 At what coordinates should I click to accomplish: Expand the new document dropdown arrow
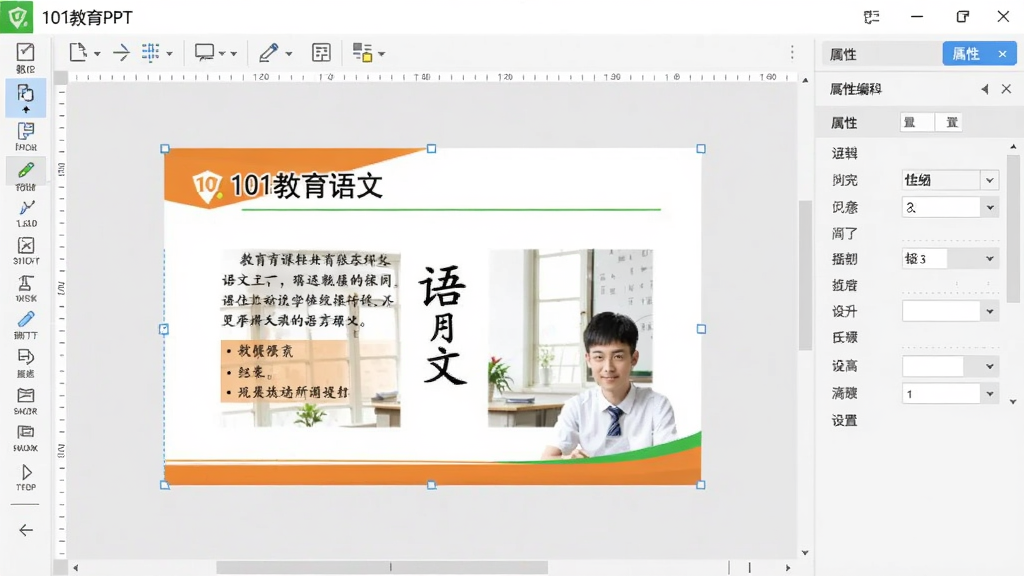point(97,54)
